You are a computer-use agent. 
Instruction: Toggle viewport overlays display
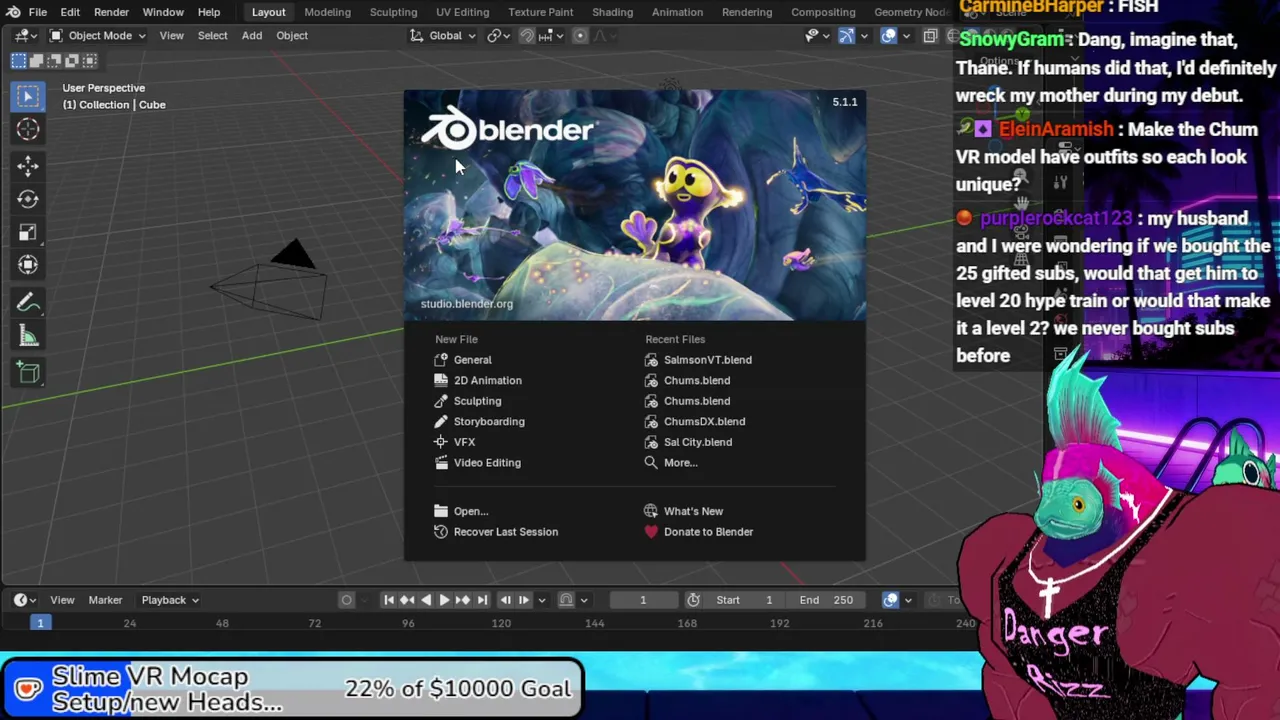[x=888, y=36]
